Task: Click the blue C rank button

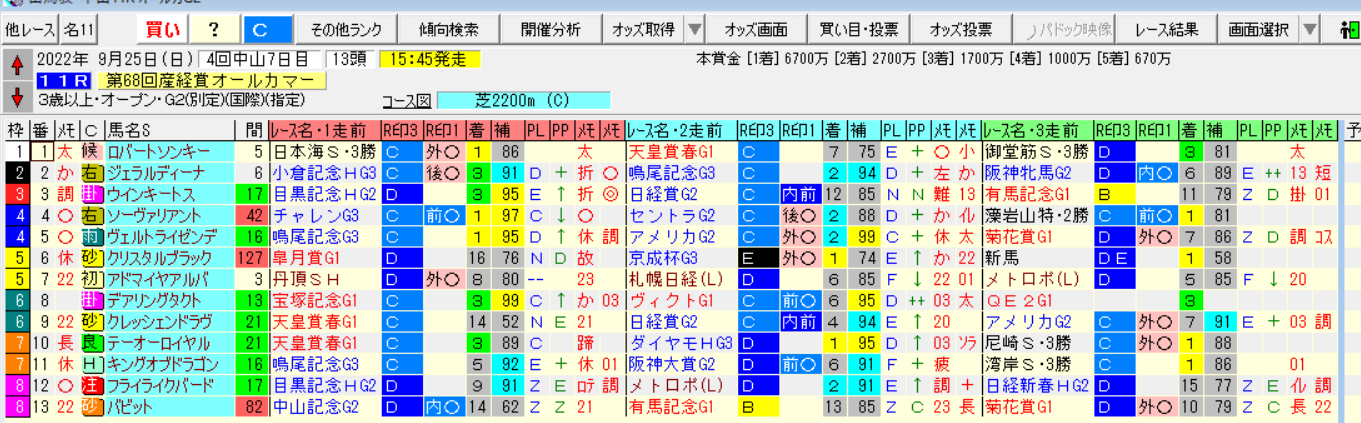Action: pyautogui.click(x=267, y=30)
